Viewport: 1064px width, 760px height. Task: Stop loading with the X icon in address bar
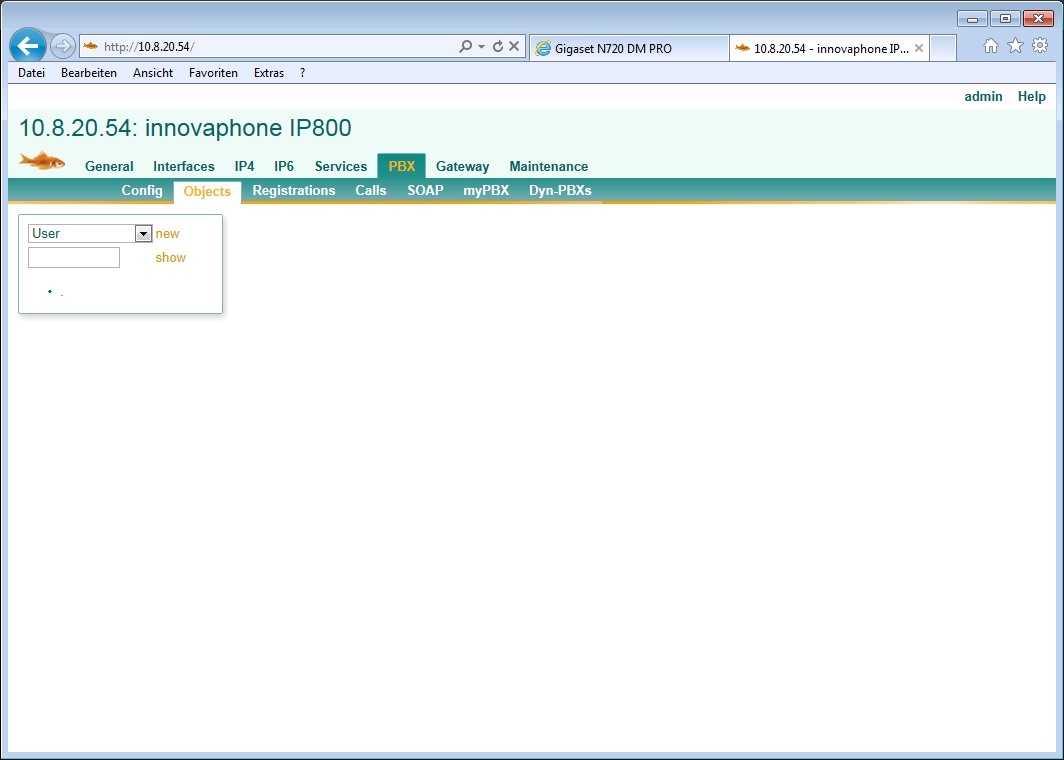[x=514, y=46]
